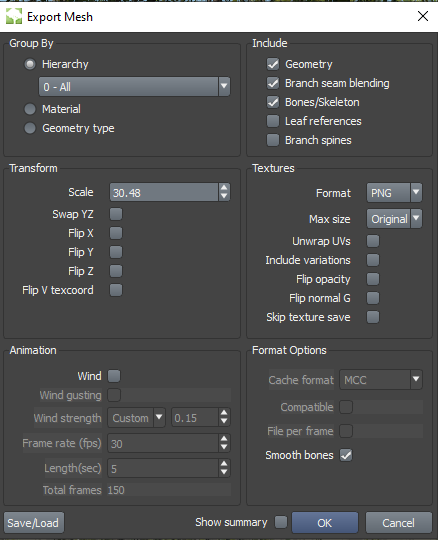438x540 pixels.
Task: Toggle Smooth bones checkbox
Action: coord(346,455)
